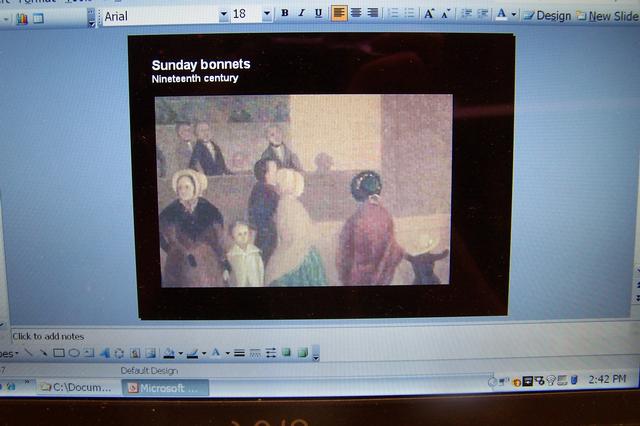Image resolution: width=640 pixels, height=426 pixels.
Task: Select the Rectangle drawing tool
Action: coord(59,353)
